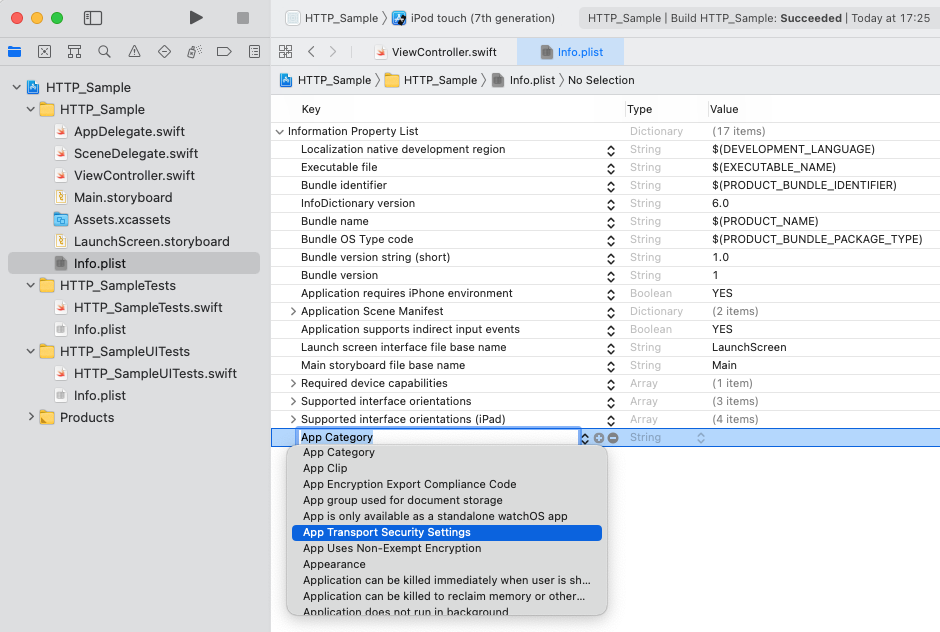940x632 pixels.
Task: Click the Value column header
Action: pos(724,109)
